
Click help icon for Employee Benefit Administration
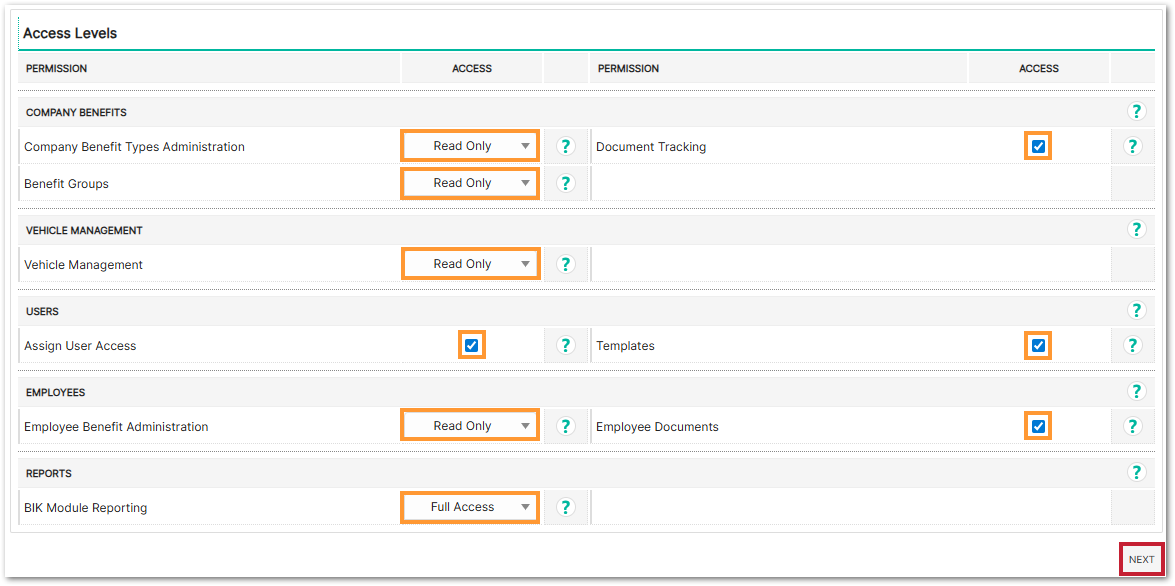click(x=566, y=427)
